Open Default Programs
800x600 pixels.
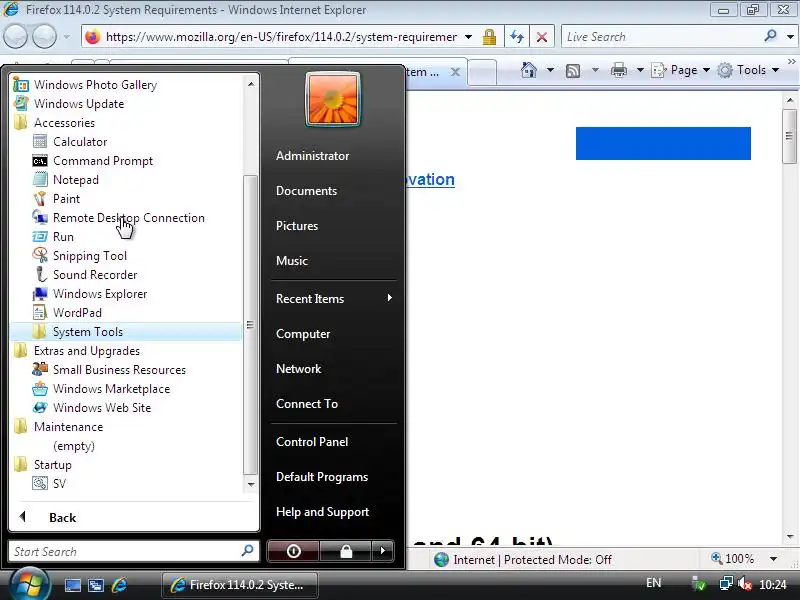322,477
